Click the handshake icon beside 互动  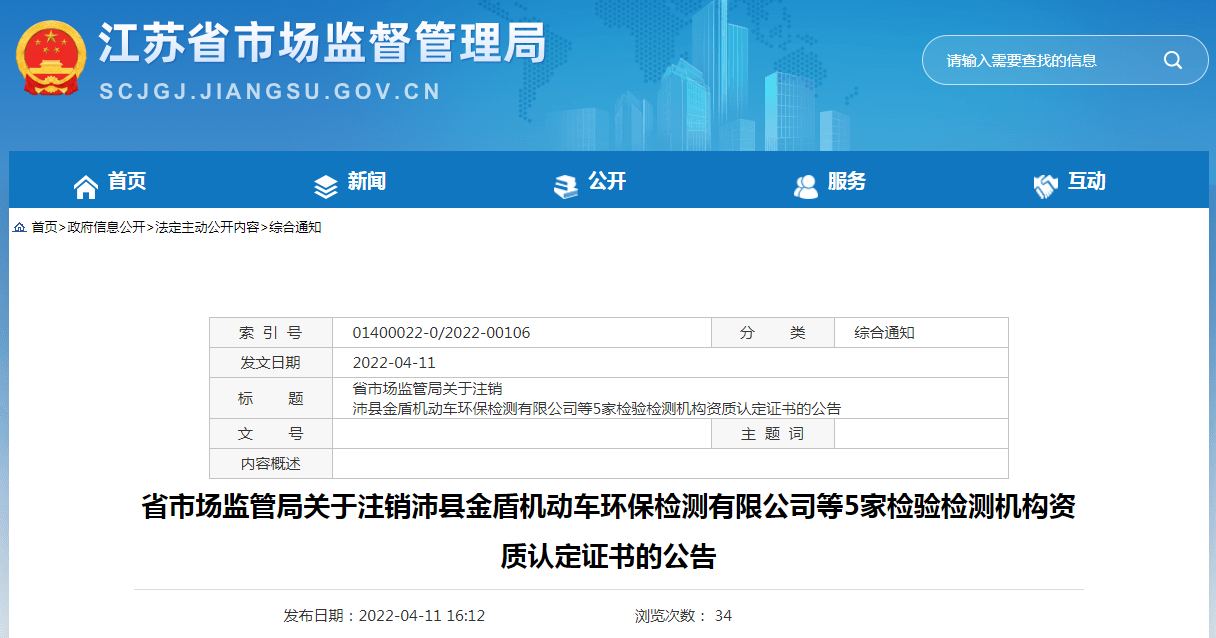pos(1045,186)
